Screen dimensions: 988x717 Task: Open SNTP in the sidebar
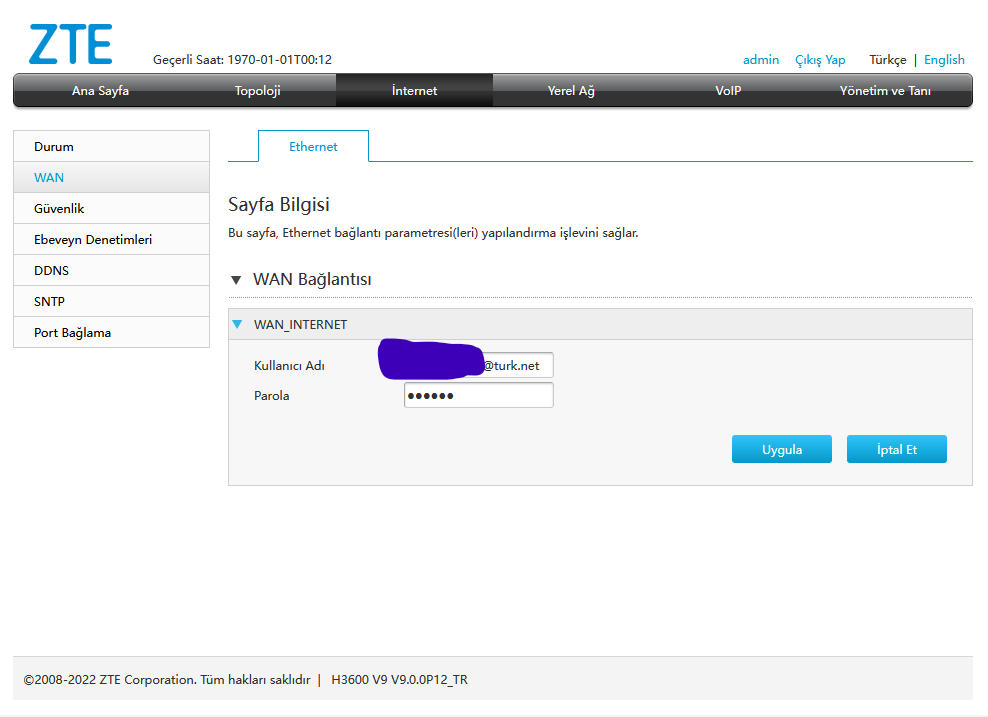112,301
